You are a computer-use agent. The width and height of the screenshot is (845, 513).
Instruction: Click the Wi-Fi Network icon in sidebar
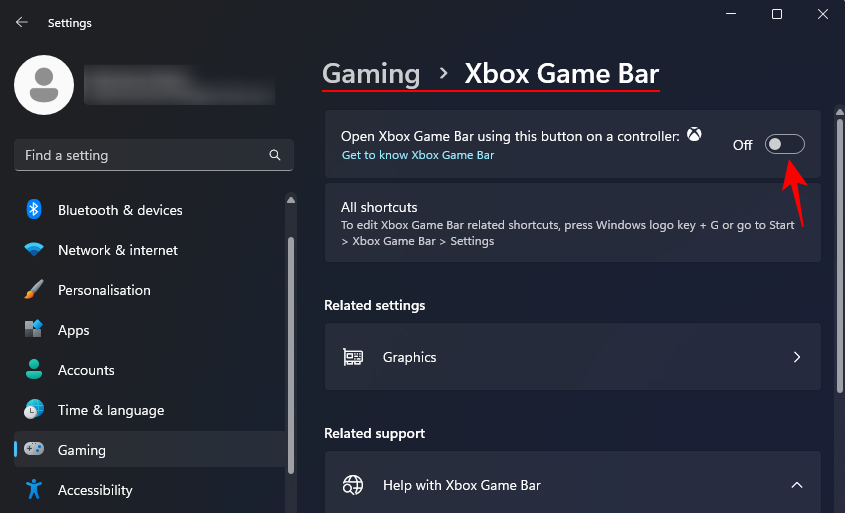(33, 249)
